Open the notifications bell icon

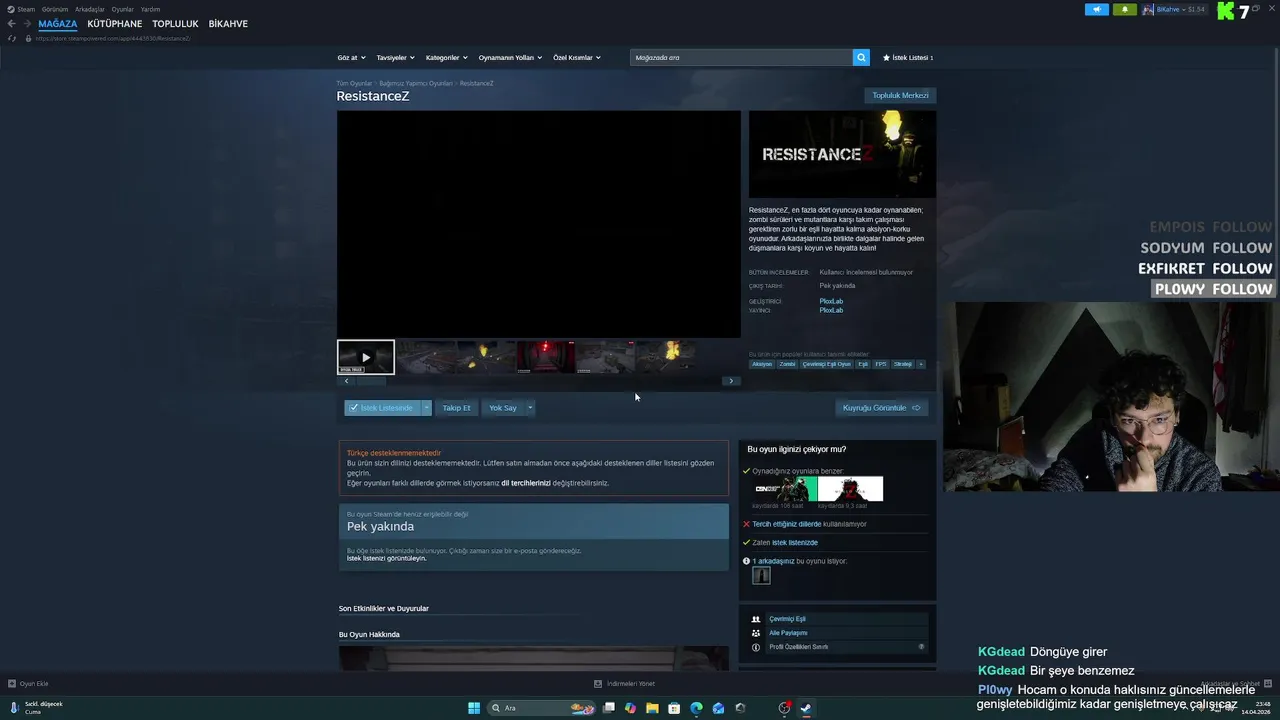click(x=1124, y=9)
